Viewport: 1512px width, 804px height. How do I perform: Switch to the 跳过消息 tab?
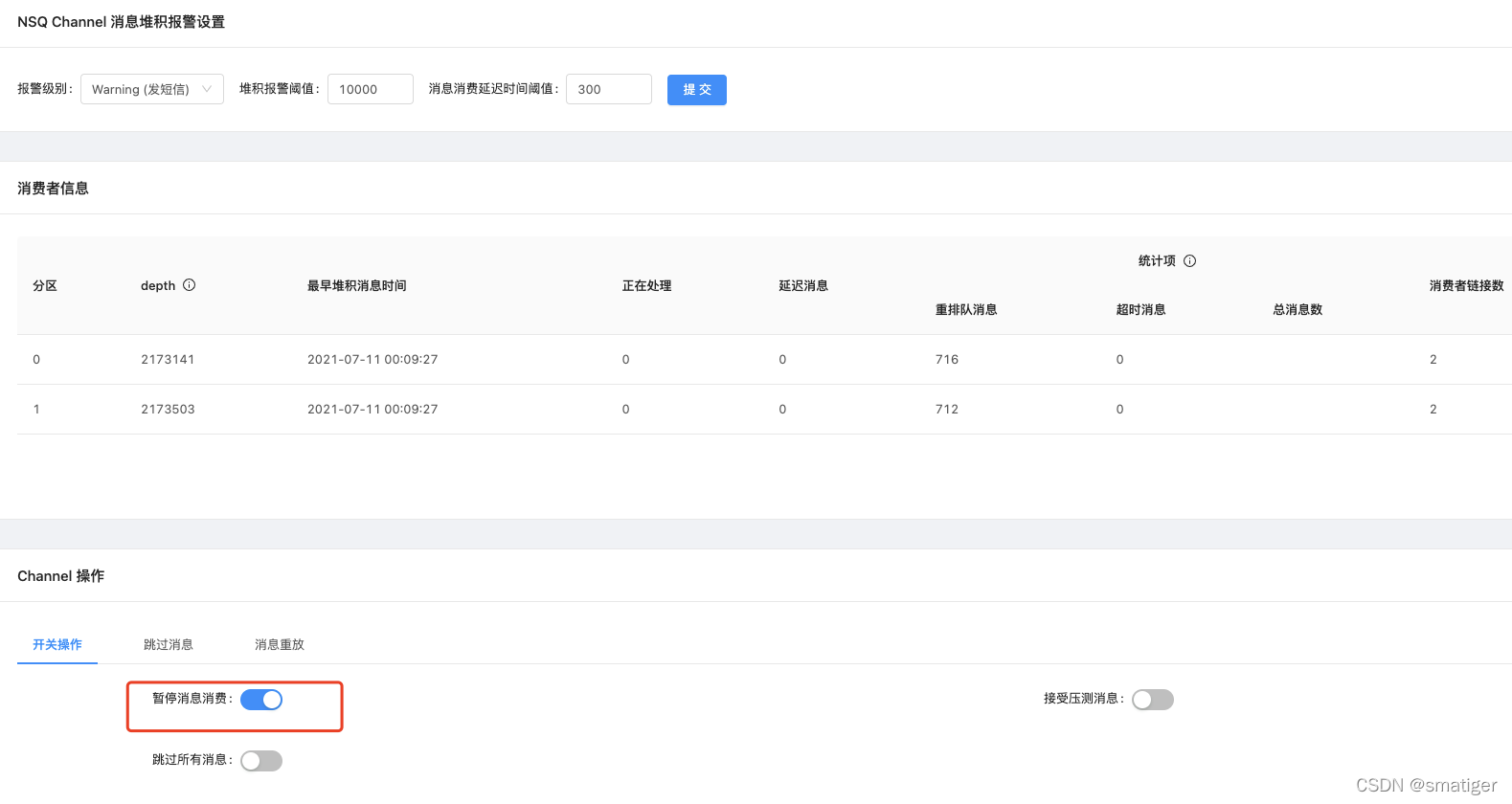(x=169, y=644)
